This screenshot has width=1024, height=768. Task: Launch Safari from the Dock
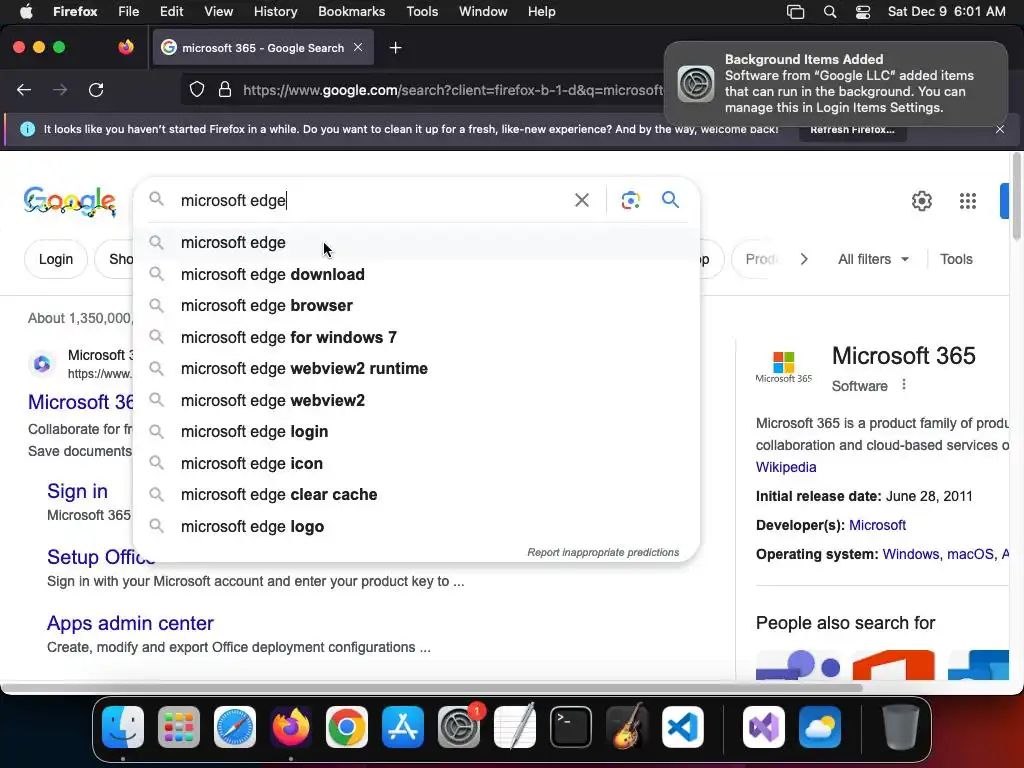pyautogui.click(x=235, y=727)
